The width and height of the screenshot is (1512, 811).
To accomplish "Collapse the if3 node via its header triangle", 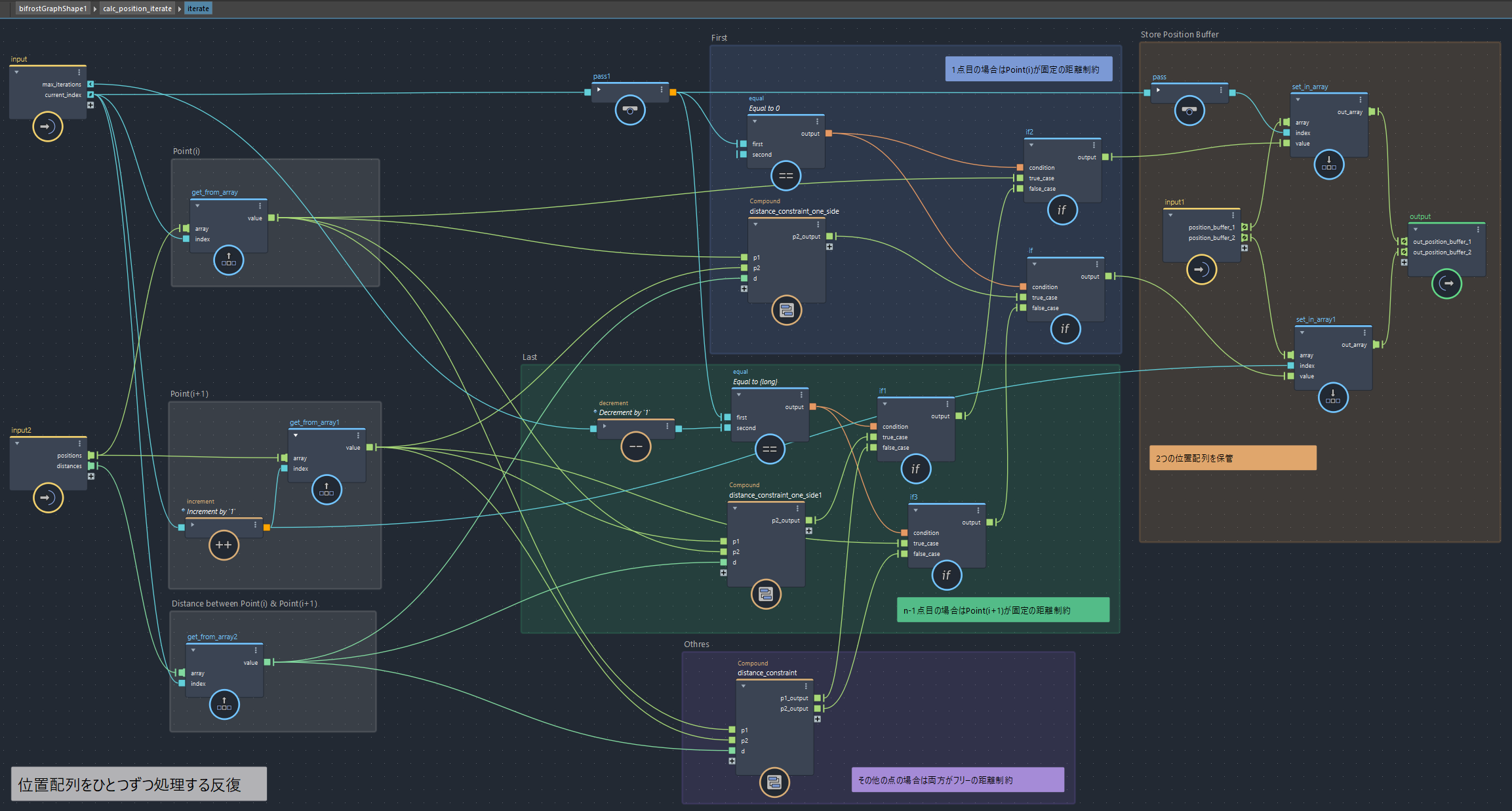I will coord(915,510).
